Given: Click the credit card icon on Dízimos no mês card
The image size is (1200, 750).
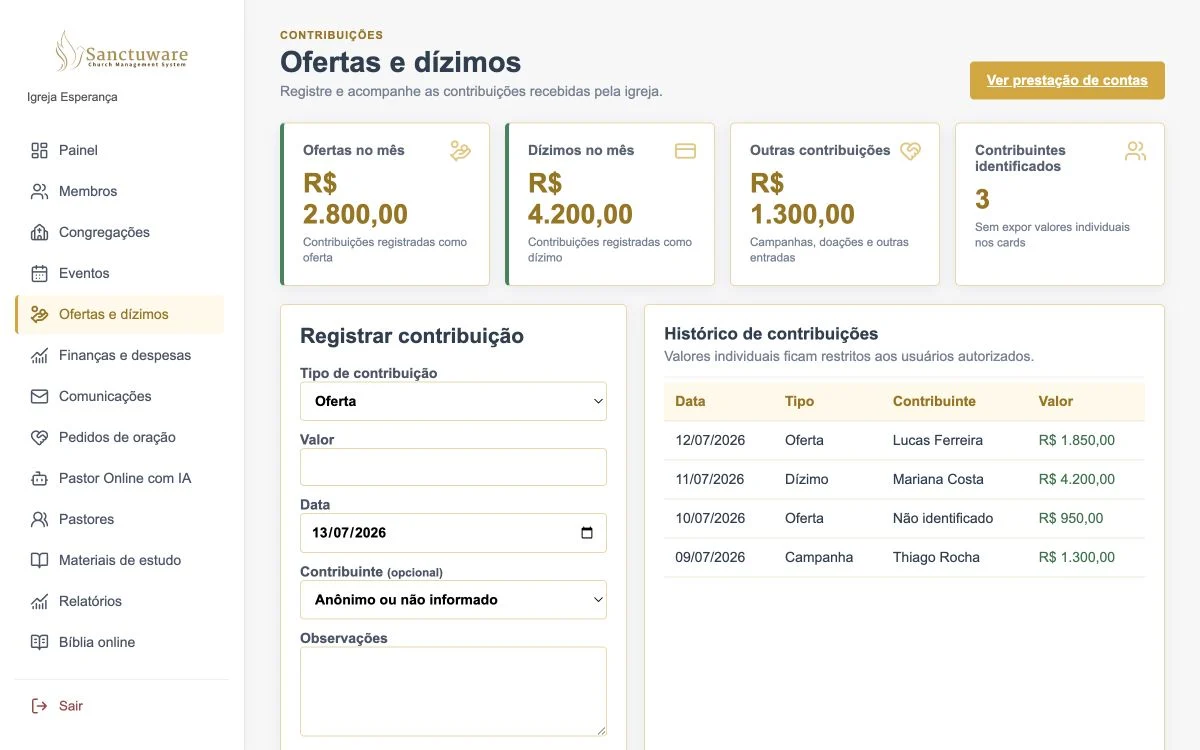Looking at the screenshot, I should pos(685,151).
